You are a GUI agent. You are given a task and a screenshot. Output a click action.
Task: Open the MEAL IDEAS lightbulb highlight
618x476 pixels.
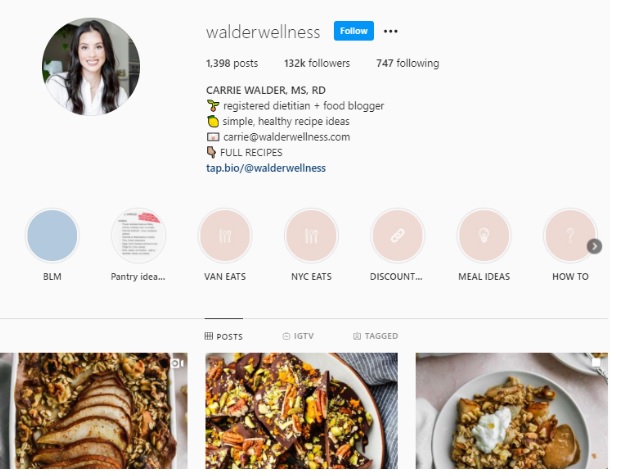(484, 236)
